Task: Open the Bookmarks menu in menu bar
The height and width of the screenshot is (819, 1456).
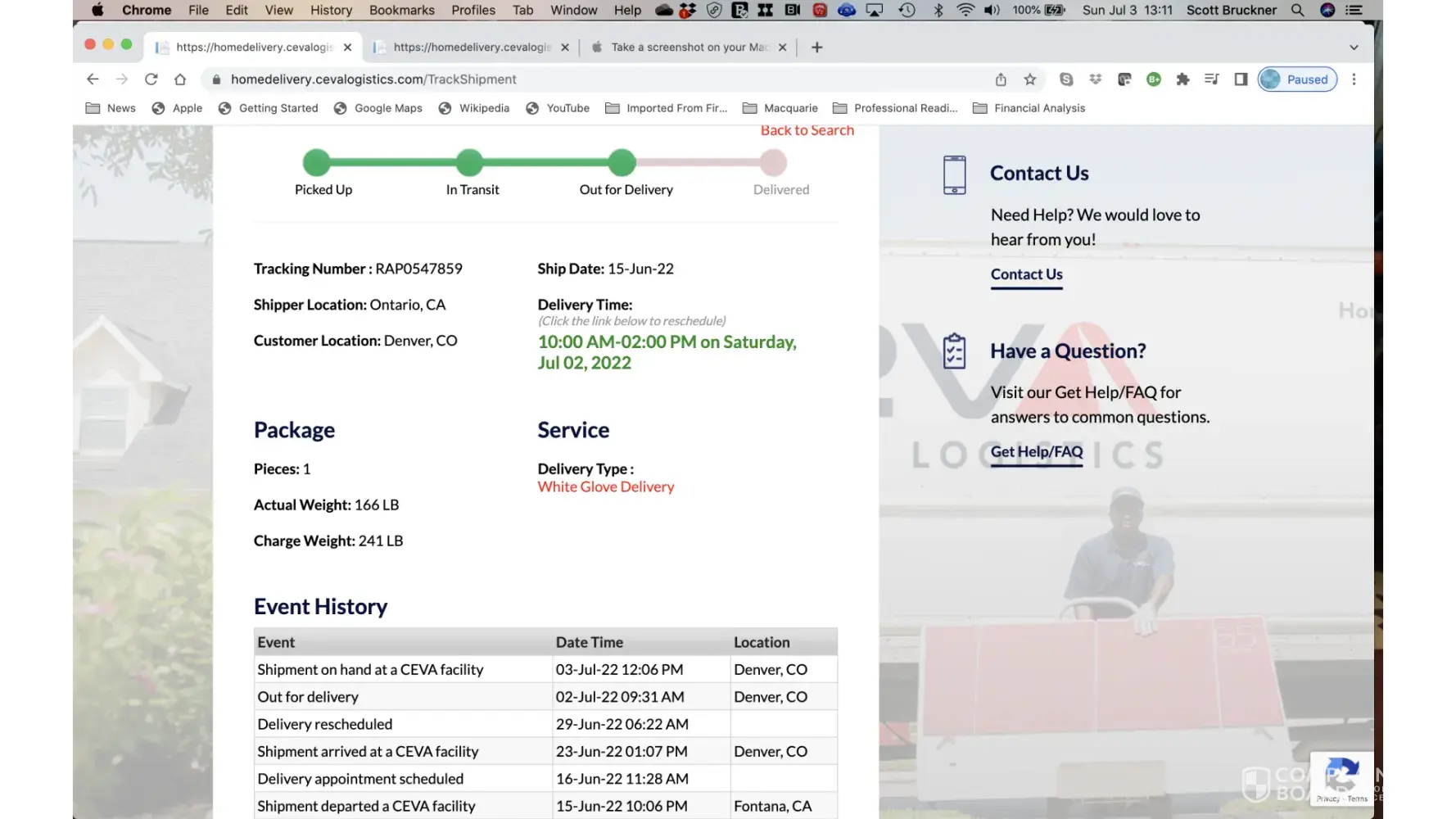Action: point(401,10)
